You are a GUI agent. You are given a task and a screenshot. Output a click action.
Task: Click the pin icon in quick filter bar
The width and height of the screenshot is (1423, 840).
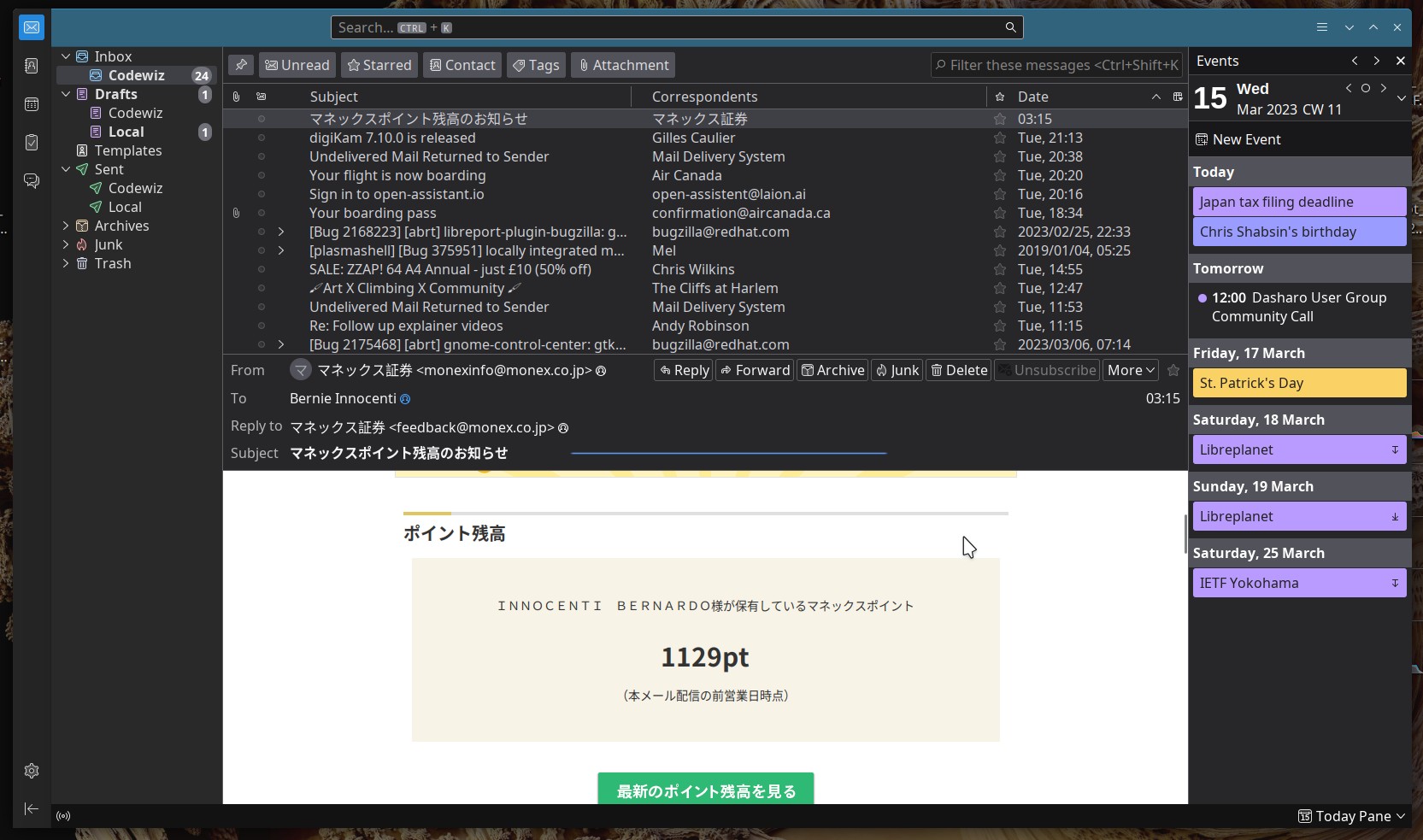click(241, 65)
